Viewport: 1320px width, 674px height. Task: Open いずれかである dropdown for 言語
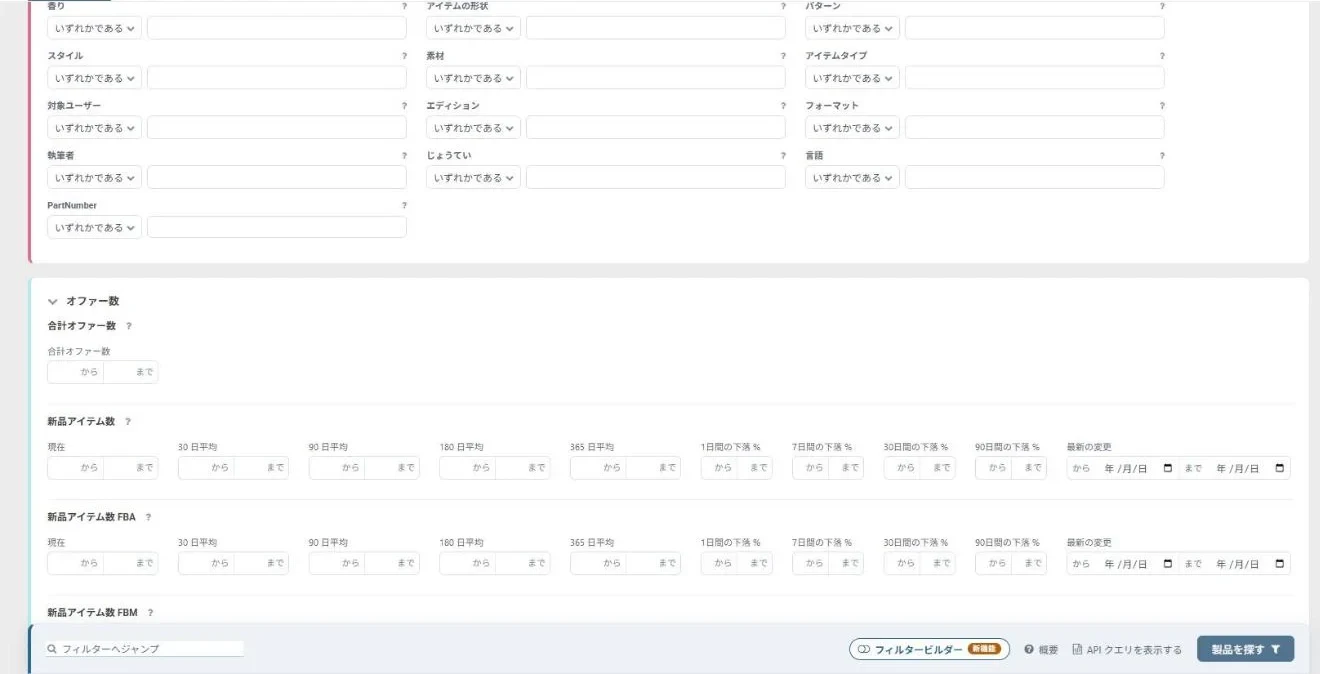[x=852, y=178]
